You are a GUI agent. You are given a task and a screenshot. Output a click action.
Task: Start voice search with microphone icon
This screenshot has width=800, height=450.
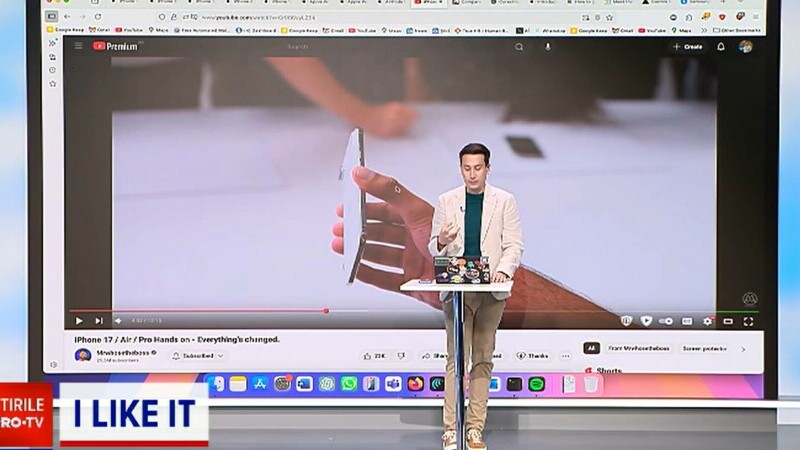click(547, 47)
